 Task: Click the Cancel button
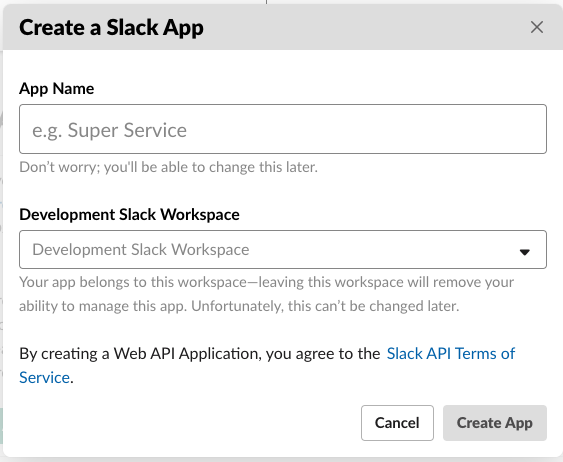tap(397, 423)
